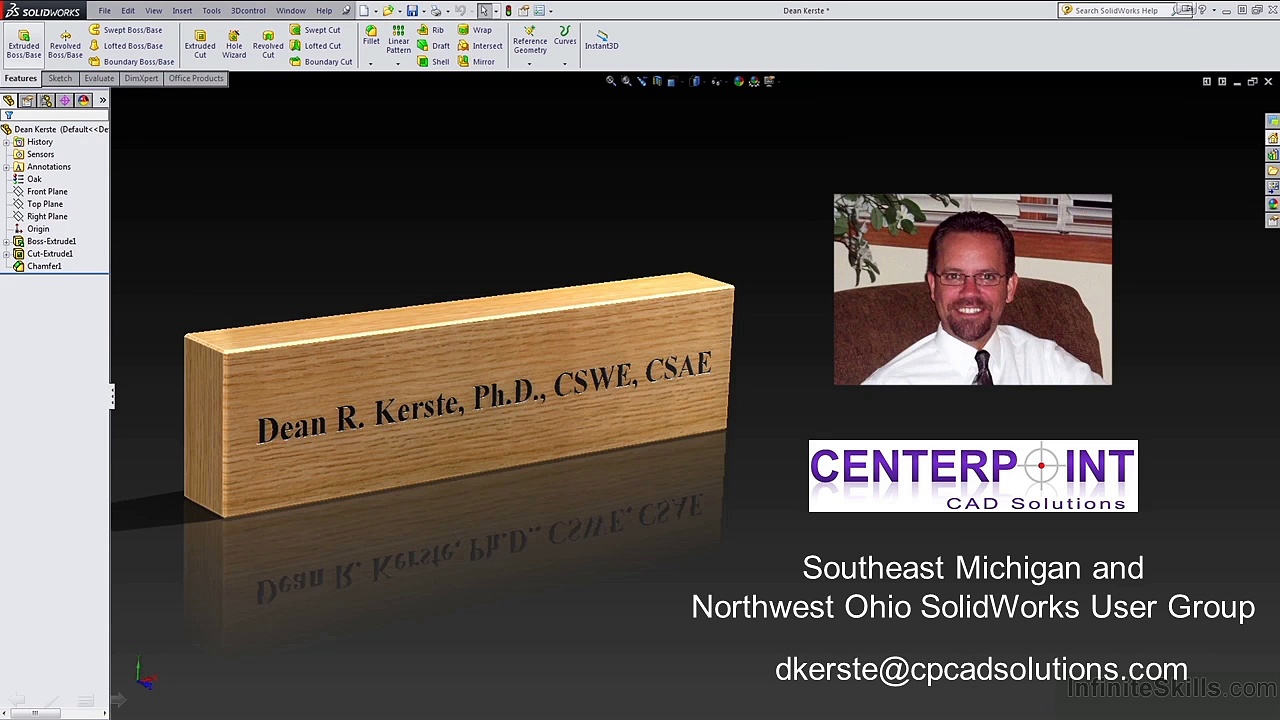Image resolution: width=1280 pixels, height=720 pixels.
Task: Switch to Office Products tab
Action: [x=196, y=78]
